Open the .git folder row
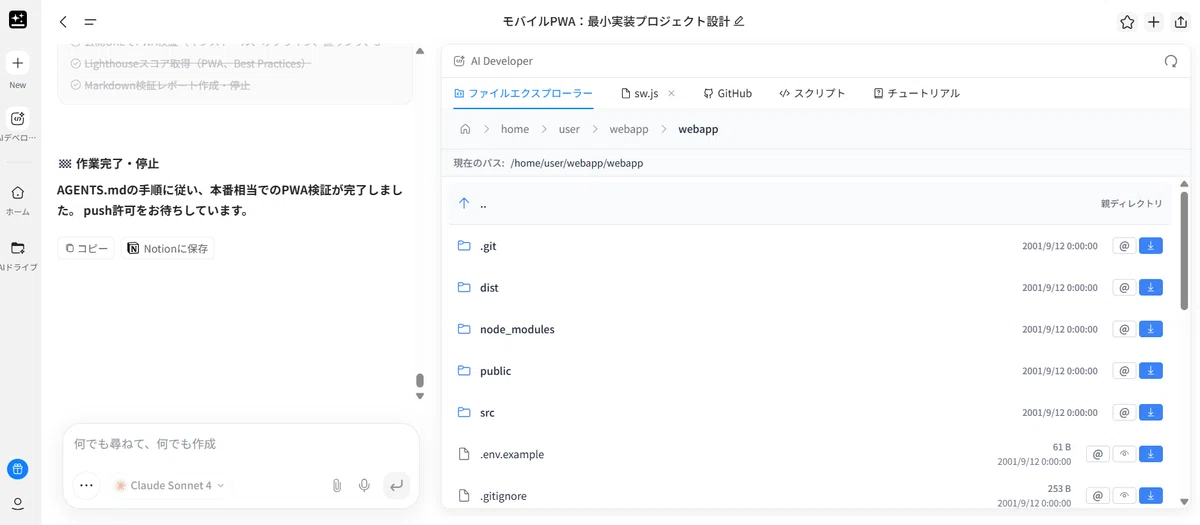This screenshot has width=1200, height=525. click(x=811, y=246)
